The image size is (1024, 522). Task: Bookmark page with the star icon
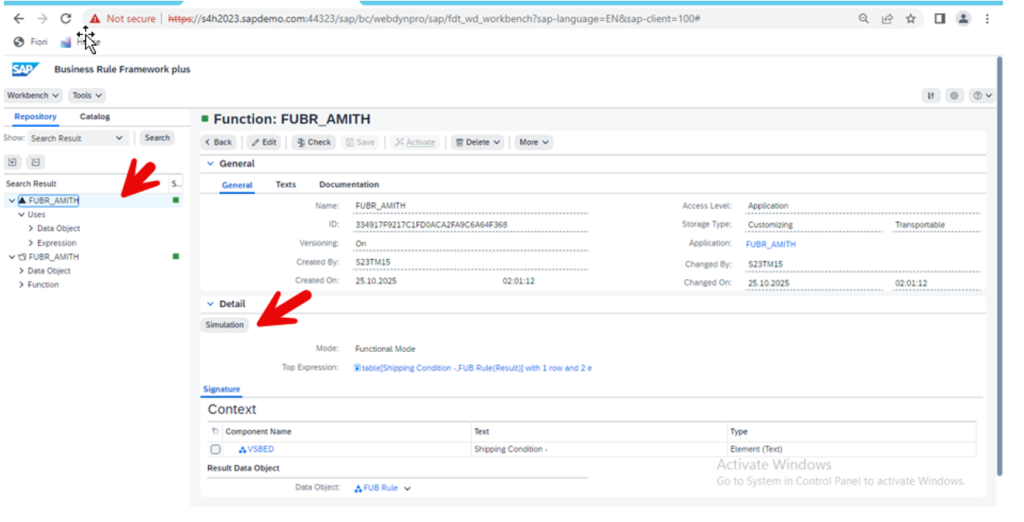(911, 18)
